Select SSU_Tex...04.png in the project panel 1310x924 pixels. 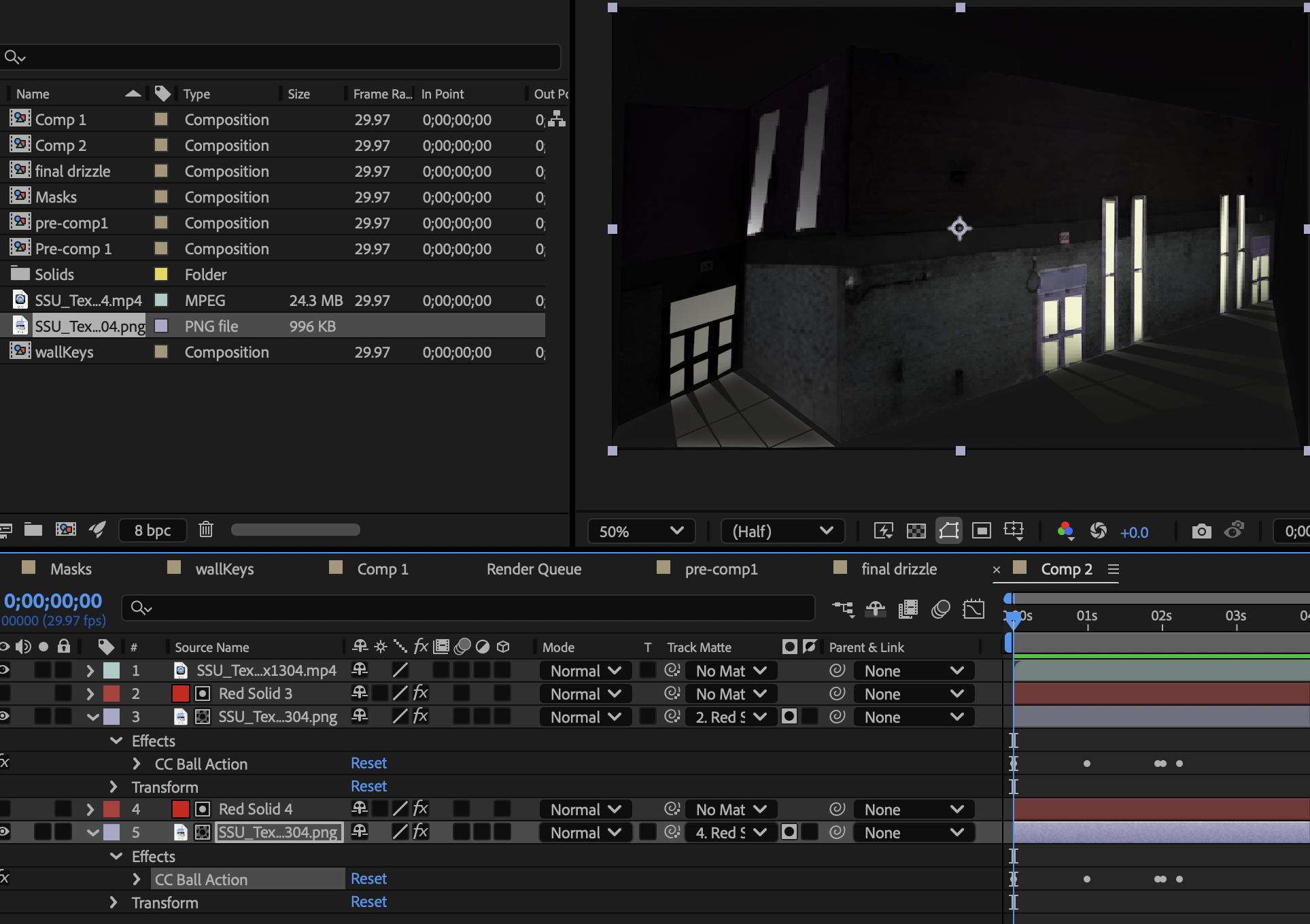click(90, 326)
